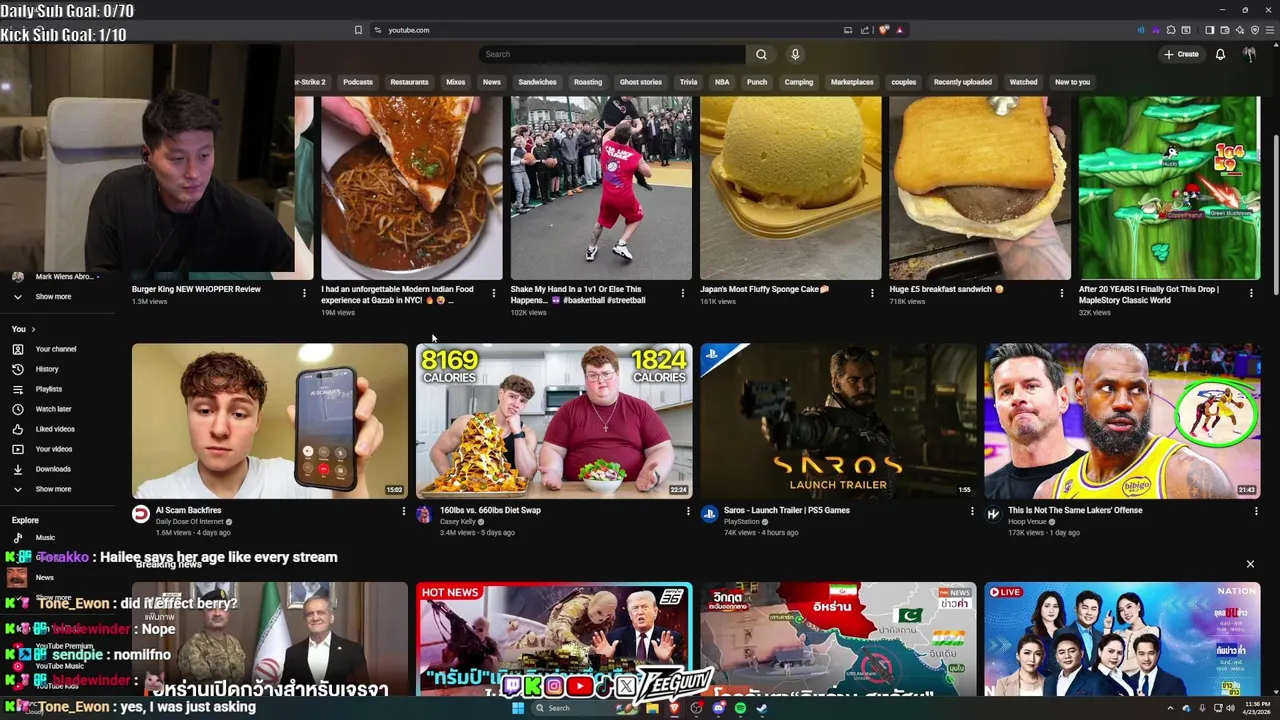This screenshot has width=1280, height=720.
Task: Open Discord from the taskbar
Action: tap(718, 708)
